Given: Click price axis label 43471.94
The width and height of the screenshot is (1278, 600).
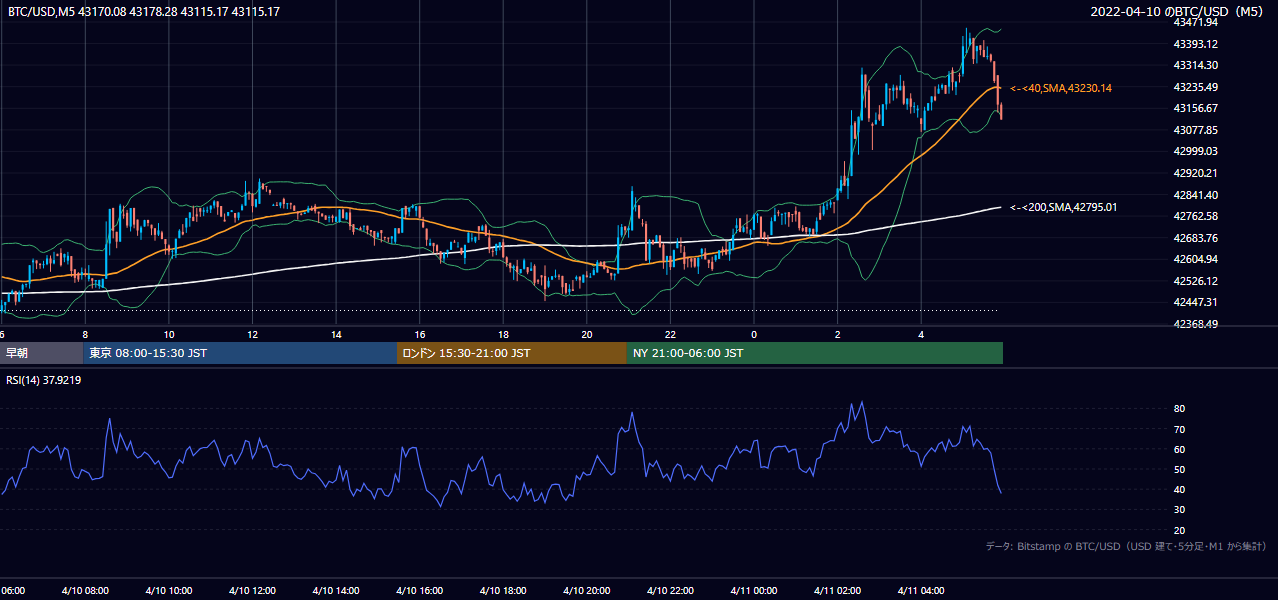Looking at the screenshot, I should coord(1195,22).
